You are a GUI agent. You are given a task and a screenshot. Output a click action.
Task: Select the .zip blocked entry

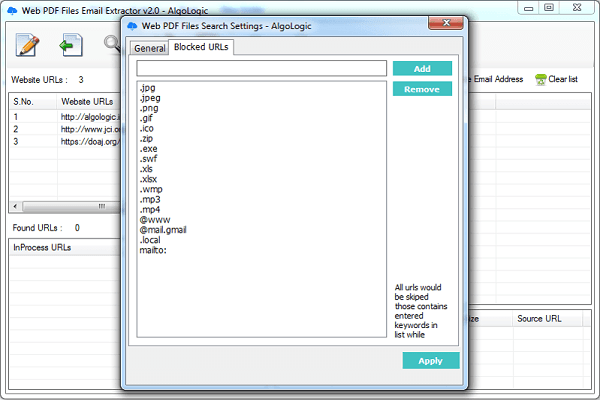click(x=146, y=139)
